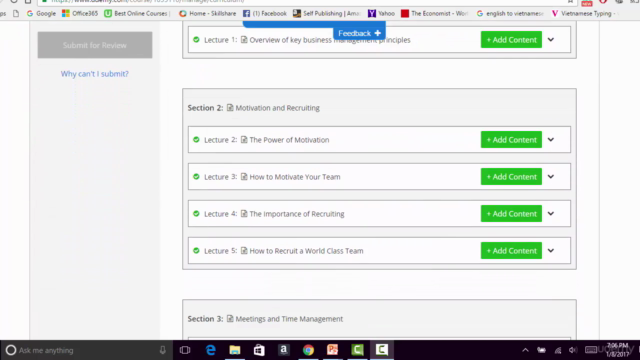The width and height of the screenshot is (640, 360).
Task: Click document icon beside Motivation and Recruiting section
Action: click(x=230, y=107)
